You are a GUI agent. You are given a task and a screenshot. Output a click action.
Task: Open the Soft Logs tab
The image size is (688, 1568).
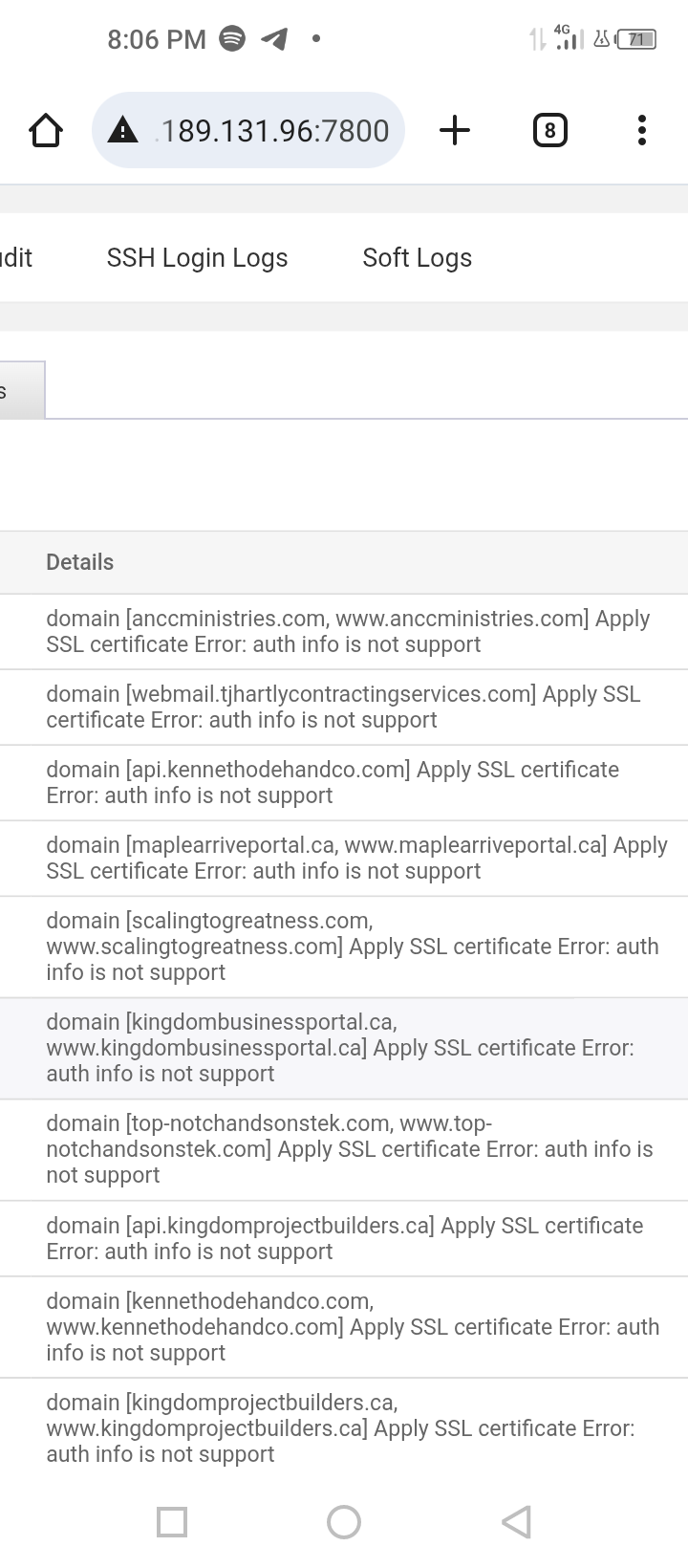(417, 257)
